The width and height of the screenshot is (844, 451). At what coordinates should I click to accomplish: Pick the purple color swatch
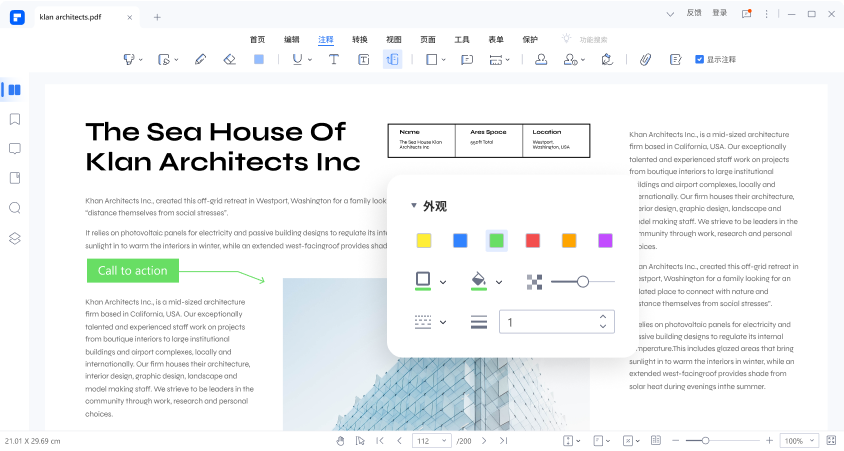[x=605, y=240]
